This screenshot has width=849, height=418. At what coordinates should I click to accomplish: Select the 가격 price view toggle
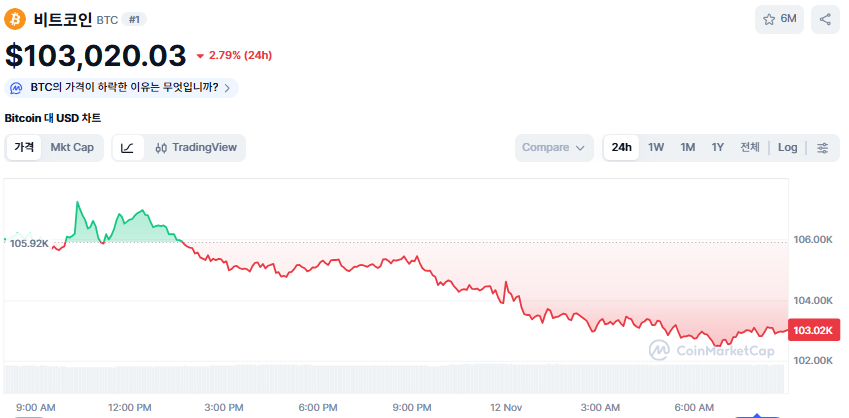click(24, 148)
